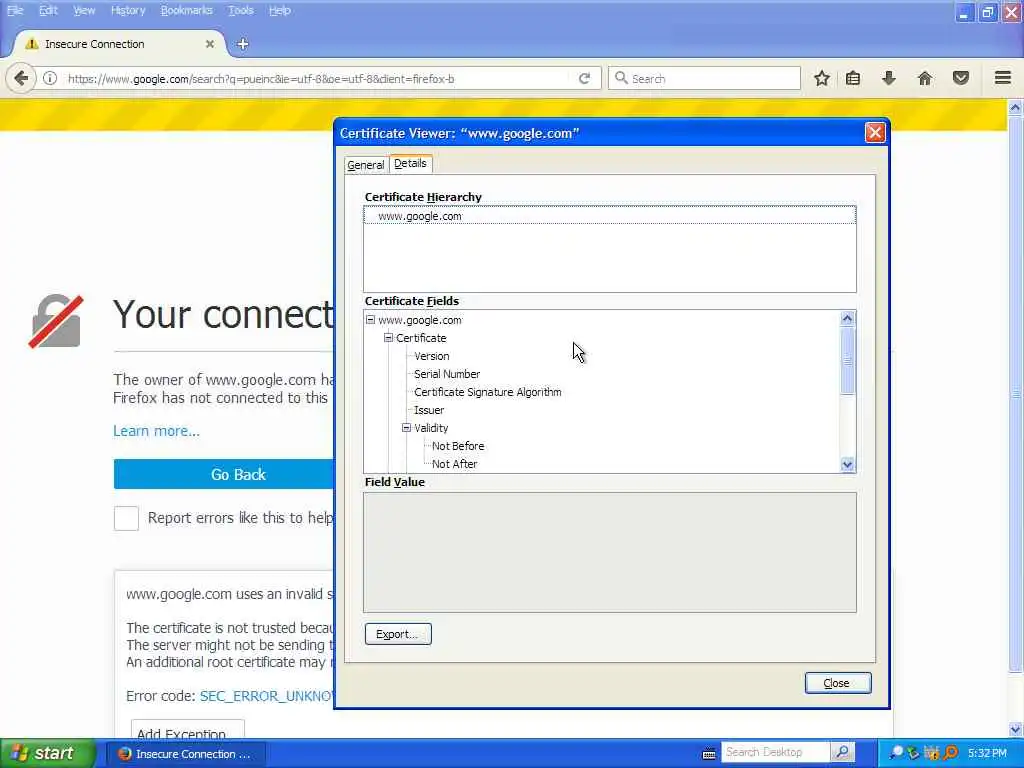Click the browser page scroll down arrow

pyautogui.click(x=1015, y=729)
